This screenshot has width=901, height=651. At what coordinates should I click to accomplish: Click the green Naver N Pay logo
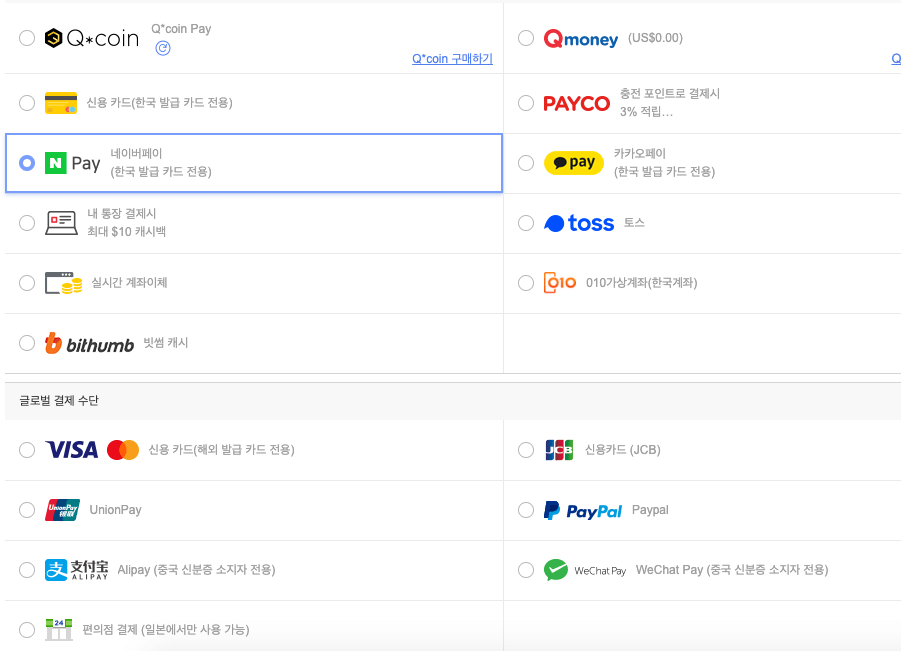pos(72,163)
